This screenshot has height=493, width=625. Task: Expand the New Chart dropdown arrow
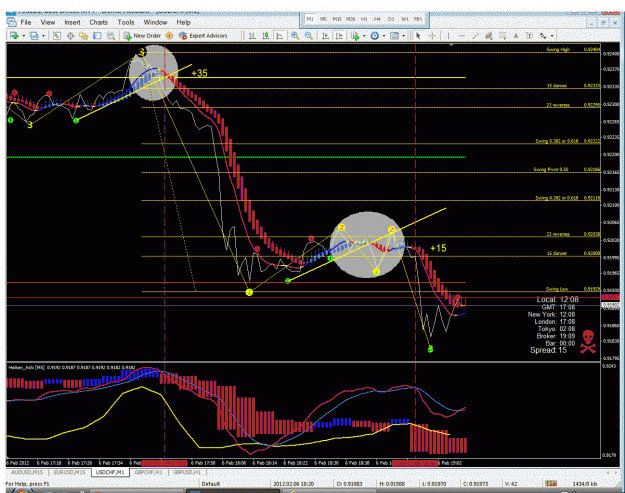[x=24, y=36]
